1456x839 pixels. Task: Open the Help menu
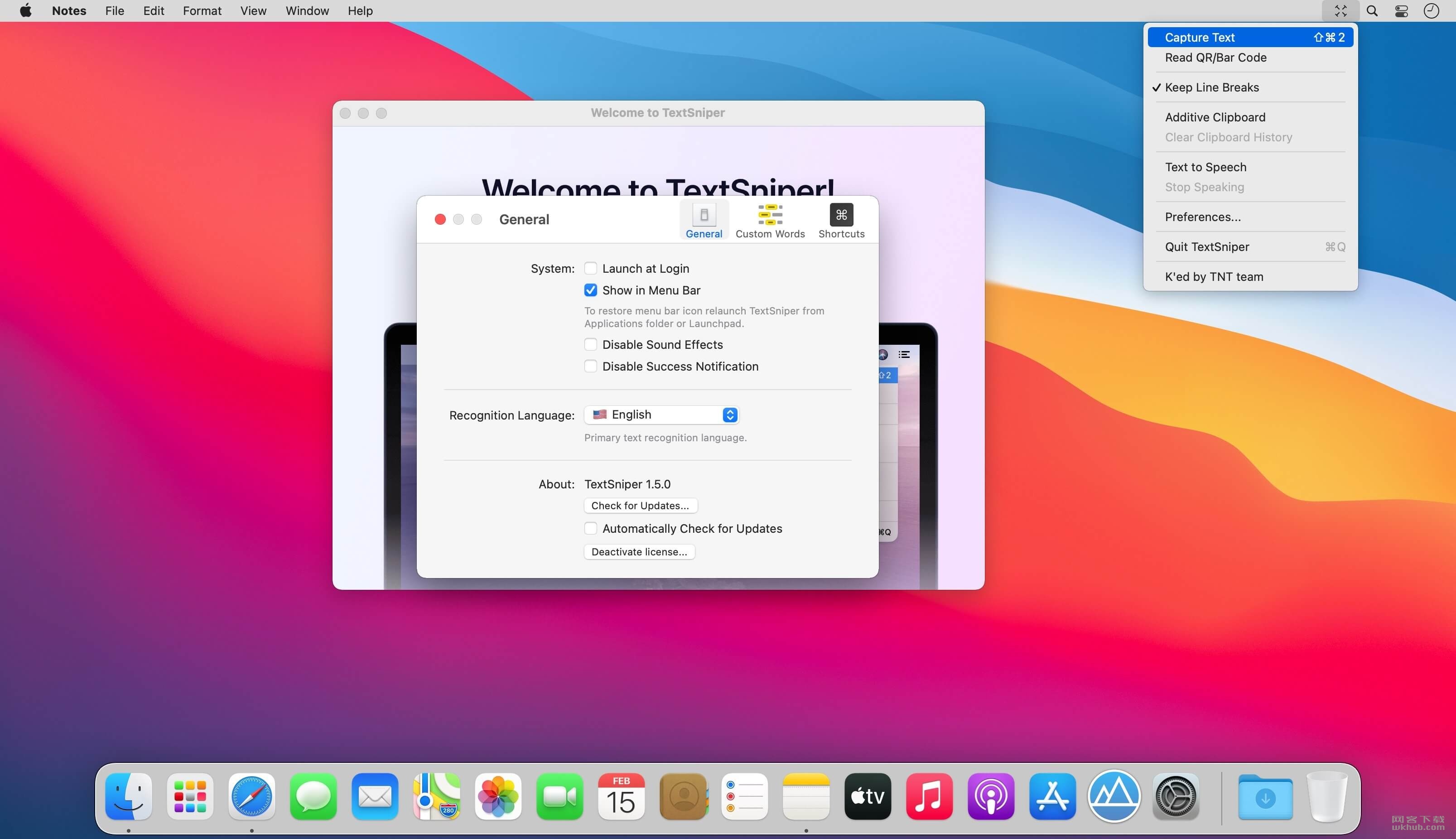360,11
